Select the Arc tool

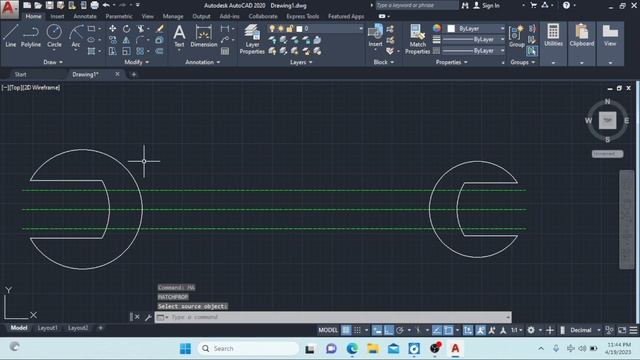click(76, 36)
